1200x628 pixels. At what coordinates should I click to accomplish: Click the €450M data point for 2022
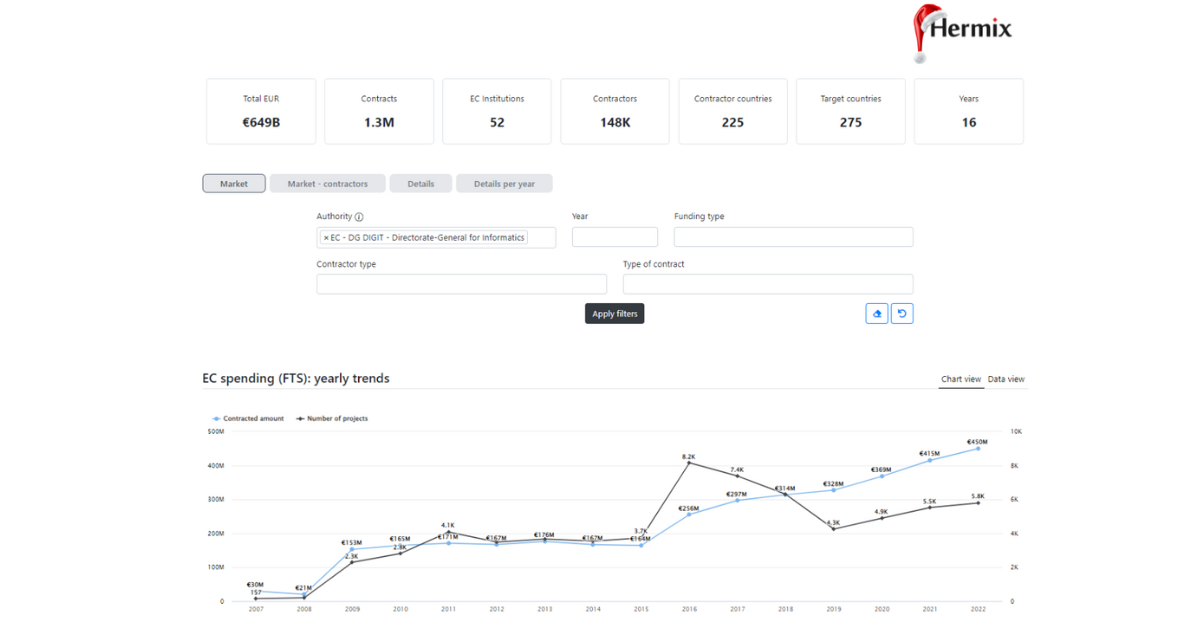[x=978, y=449]
